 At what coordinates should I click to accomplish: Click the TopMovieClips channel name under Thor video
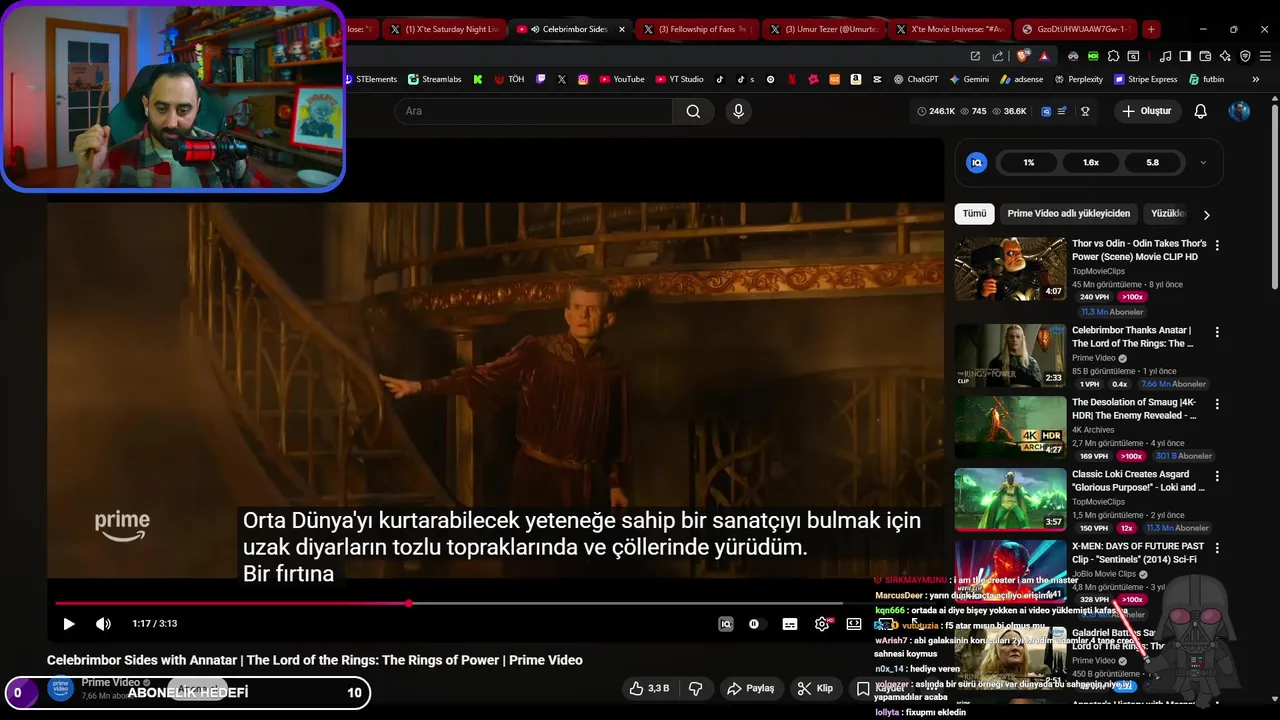click(x=1098, y=271)
